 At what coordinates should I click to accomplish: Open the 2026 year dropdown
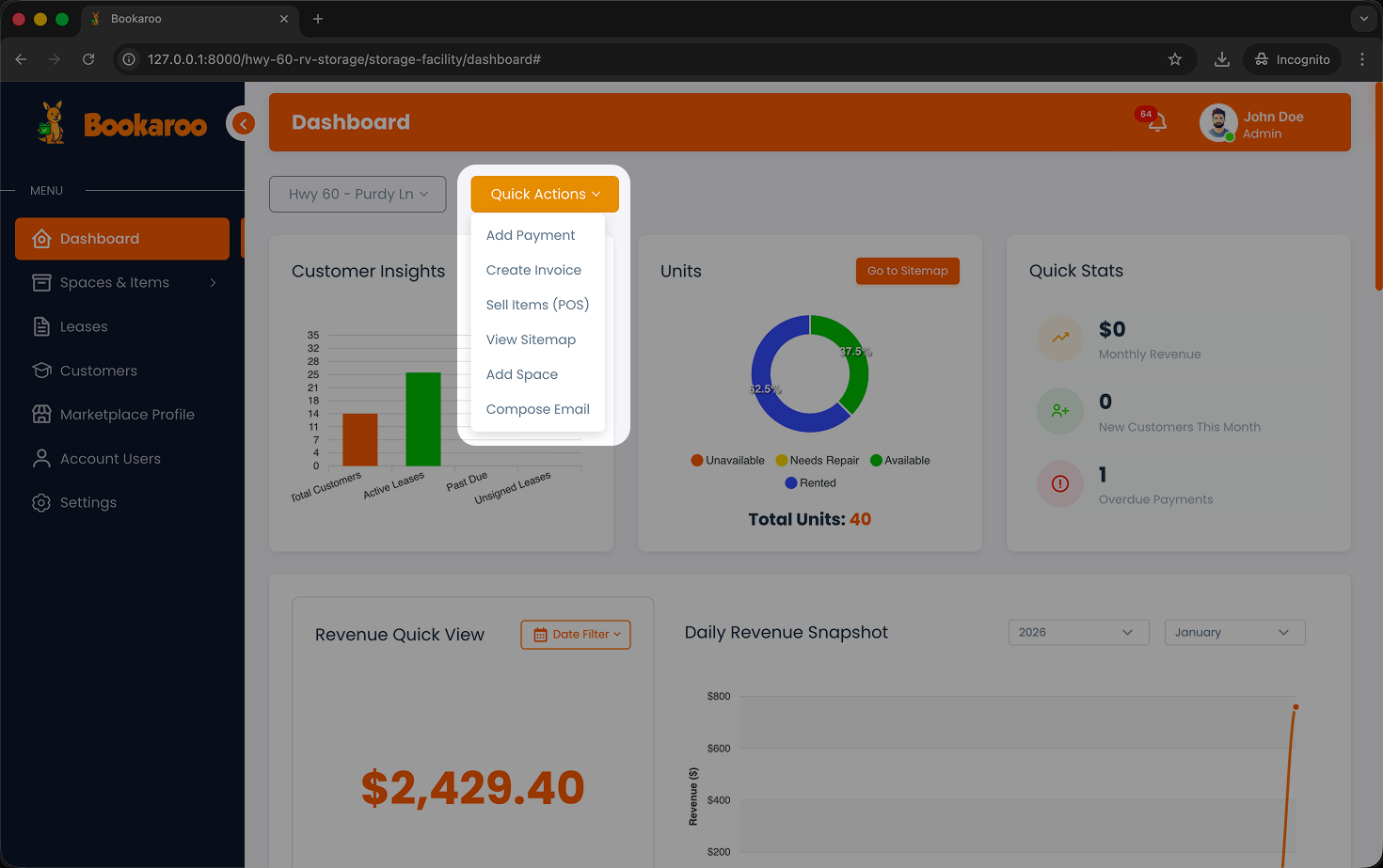[x=1078, y=633]
